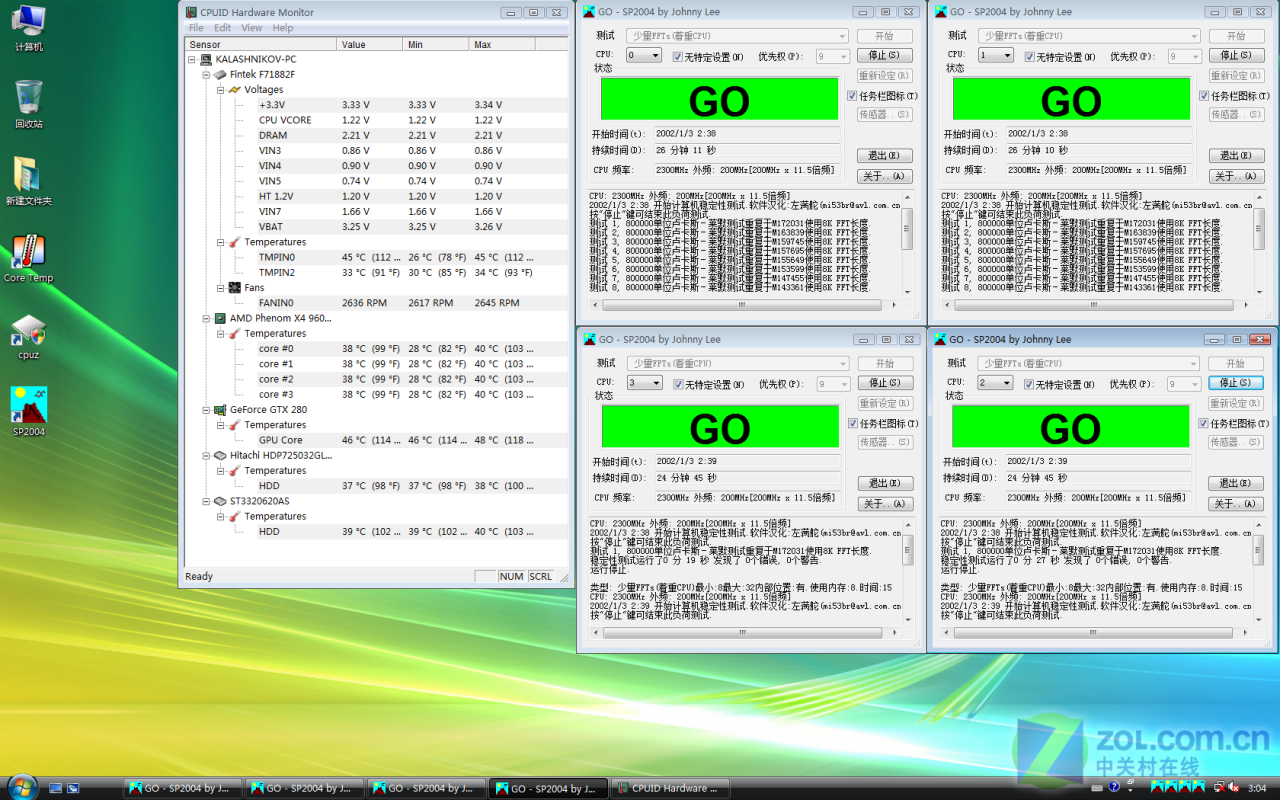Collapse the Fintek F71882F tree node

pyautogui.click(x=207, y=75)
